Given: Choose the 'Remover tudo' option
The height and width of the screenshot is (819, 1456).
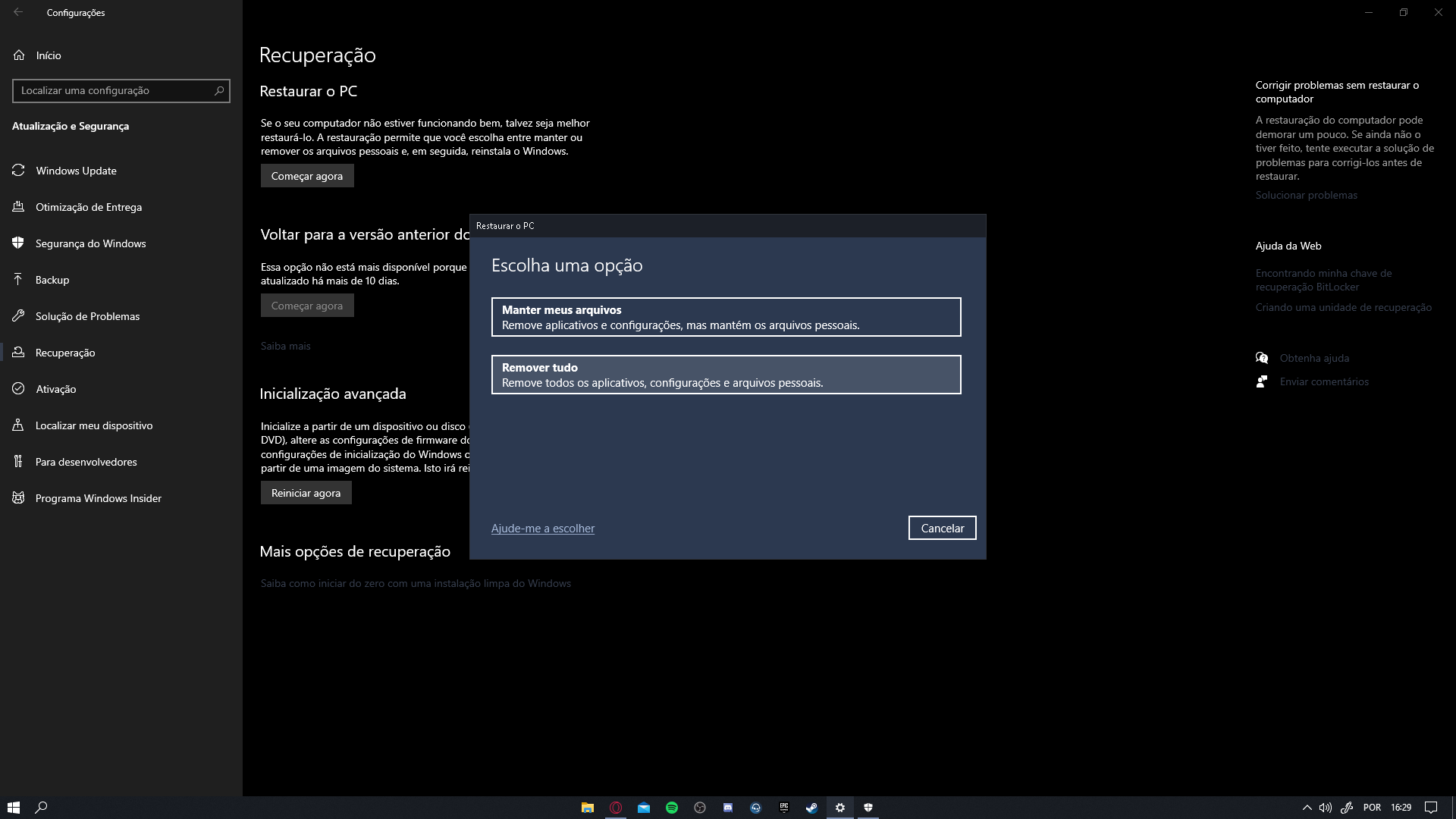Looking at the screenshot, I should [x=726, y=375].
